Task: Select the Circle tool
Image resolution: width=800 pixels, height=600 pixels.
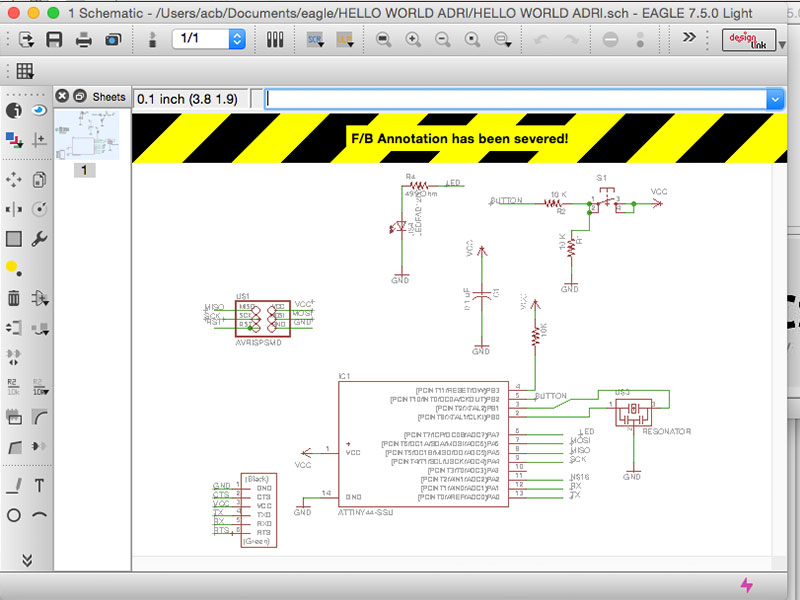Action: click(14, 515)
